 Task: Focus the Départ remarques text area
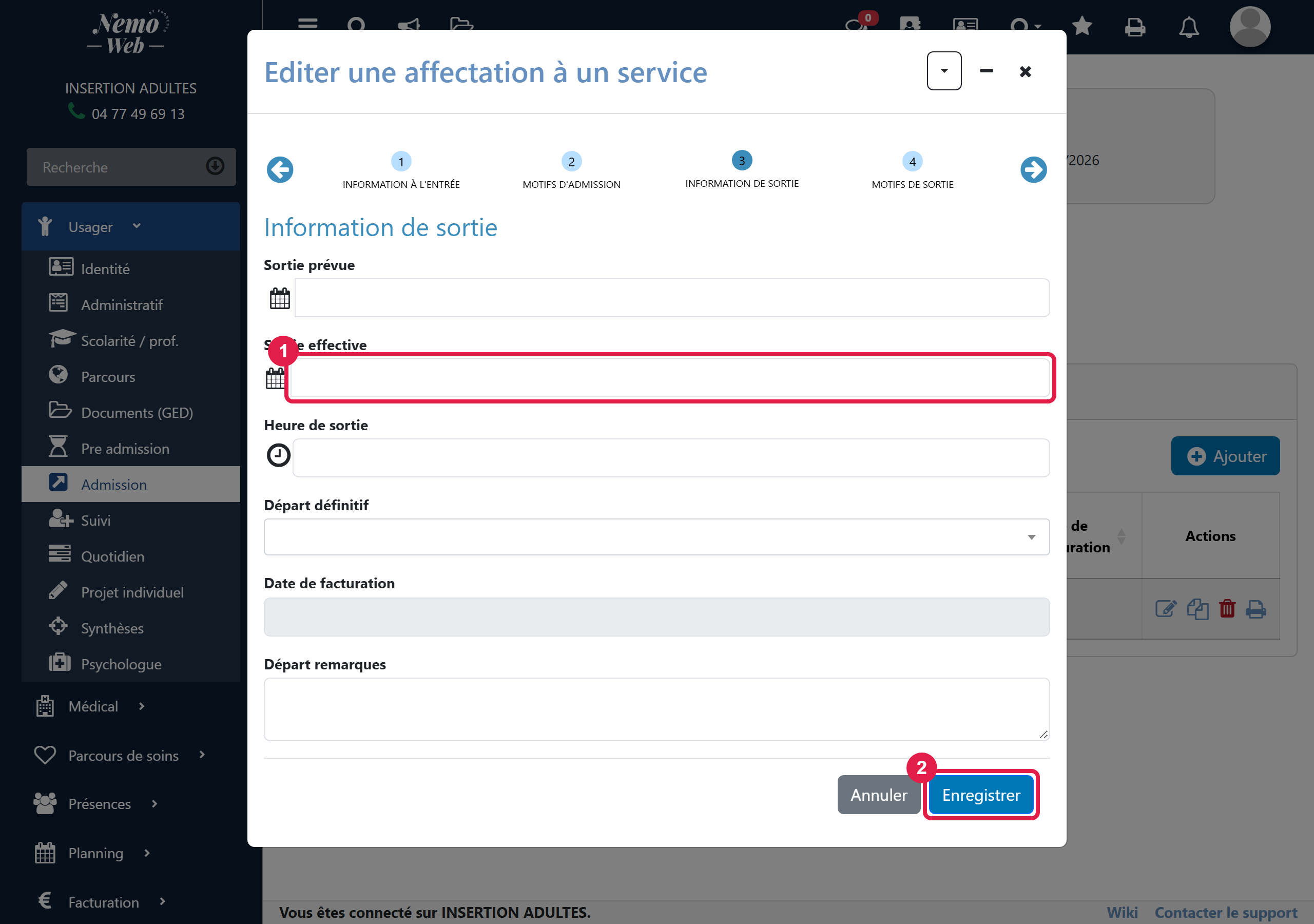tap(656, 709)
